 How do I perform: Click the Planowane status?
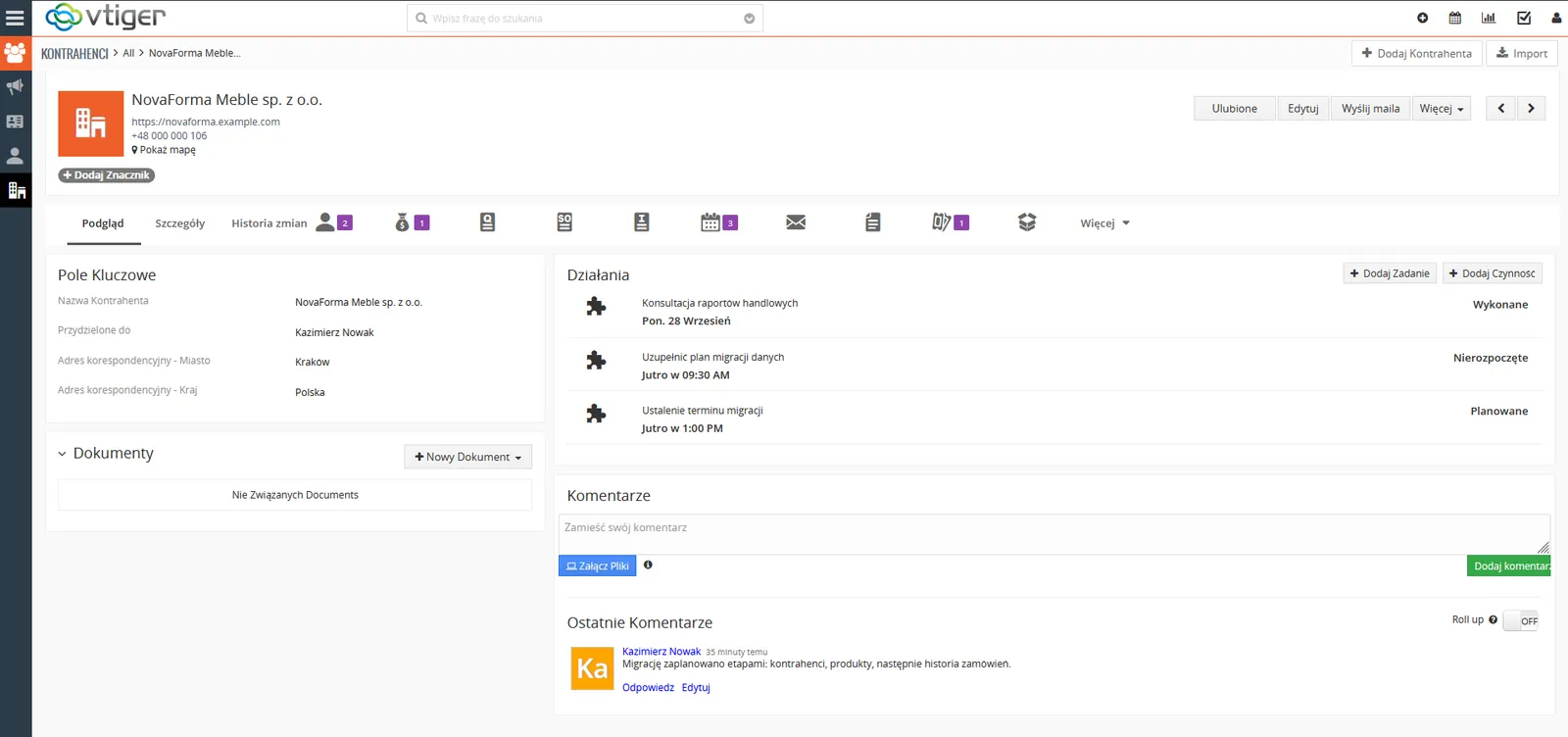click(x=1499, y=411)
